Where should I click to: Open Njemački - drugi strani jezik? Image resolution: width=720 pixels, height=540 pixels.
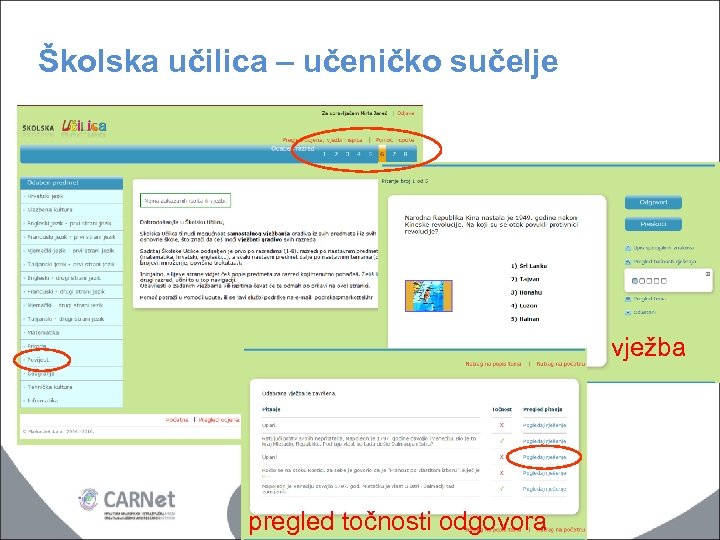tap(72, 305)
